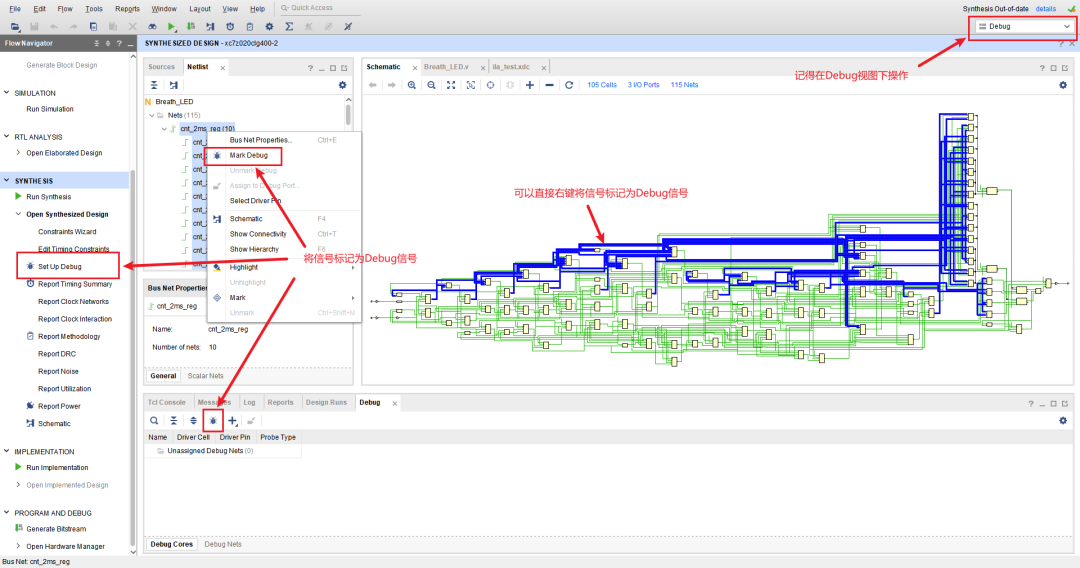Switch to the Debug Nets tab
The image size is (1080, 568).
tap(223, 544)
